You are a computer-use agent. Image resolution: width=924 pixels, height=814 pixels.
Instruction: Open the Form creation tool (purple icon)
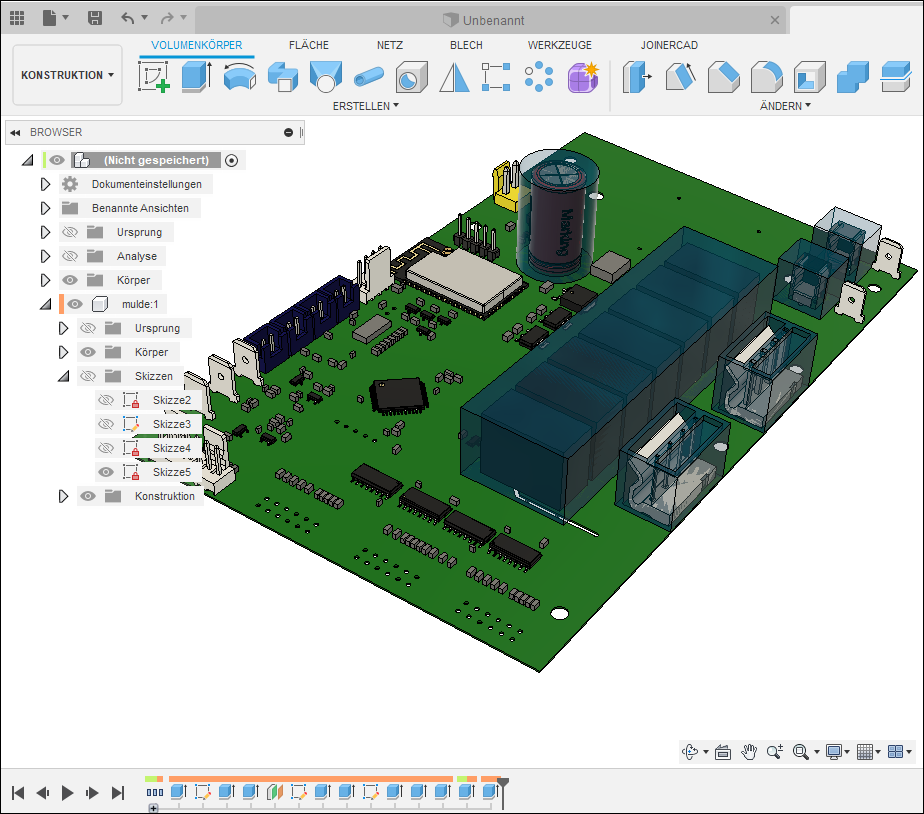584,76
